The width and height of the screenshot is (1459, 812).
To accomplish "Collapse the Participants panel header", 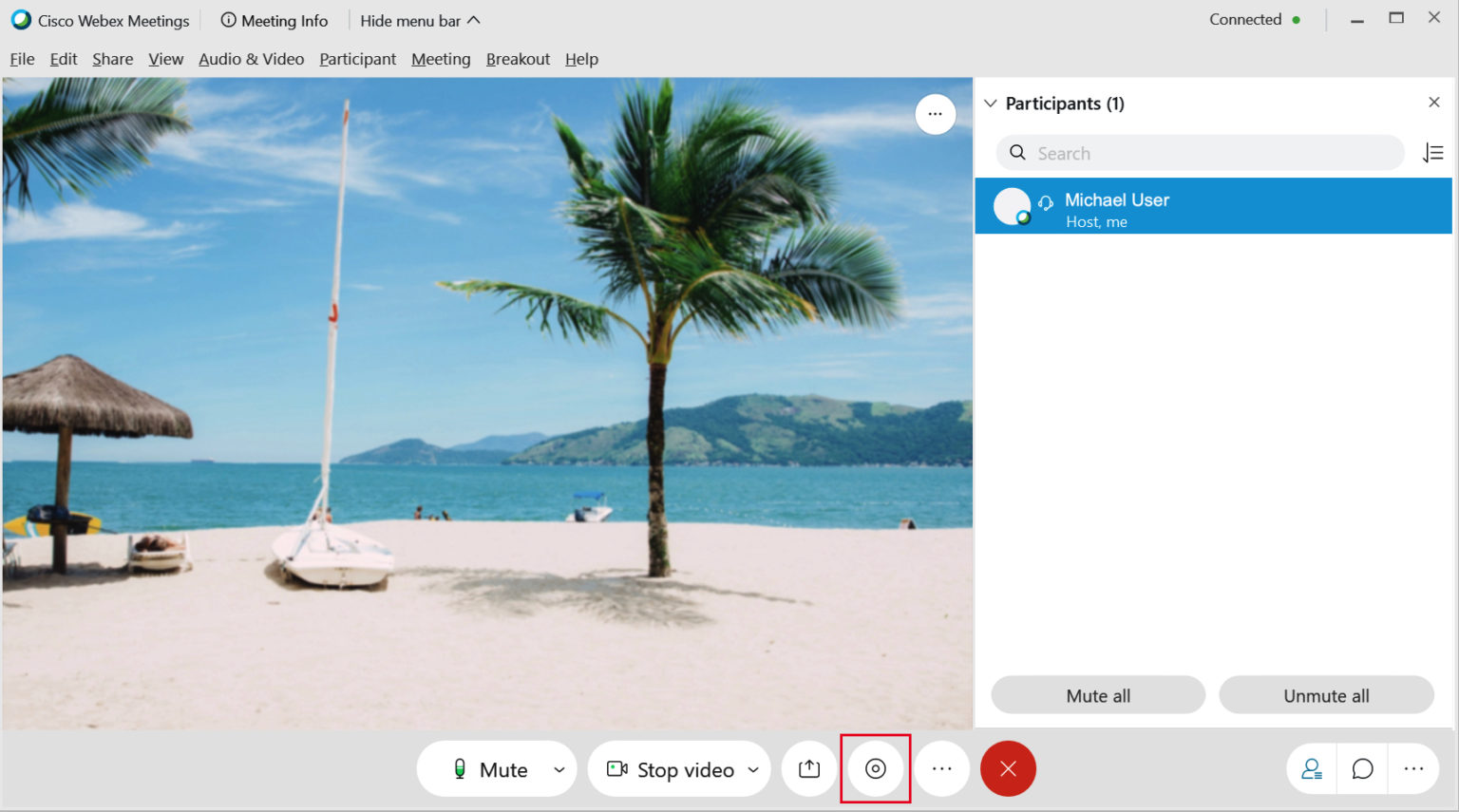I will pyautogui.click(x=991, y=103).
